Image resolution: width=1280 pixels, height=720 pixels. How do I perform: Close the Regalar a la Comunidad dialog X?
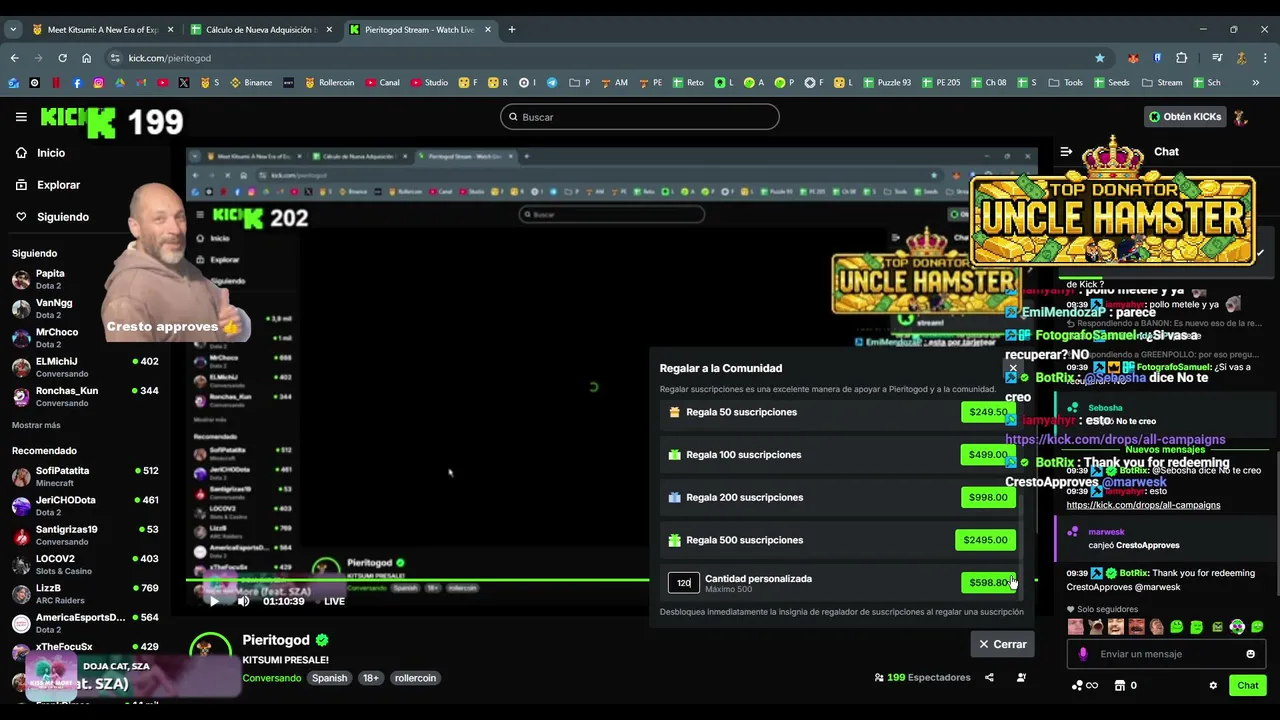(1013, 368)
